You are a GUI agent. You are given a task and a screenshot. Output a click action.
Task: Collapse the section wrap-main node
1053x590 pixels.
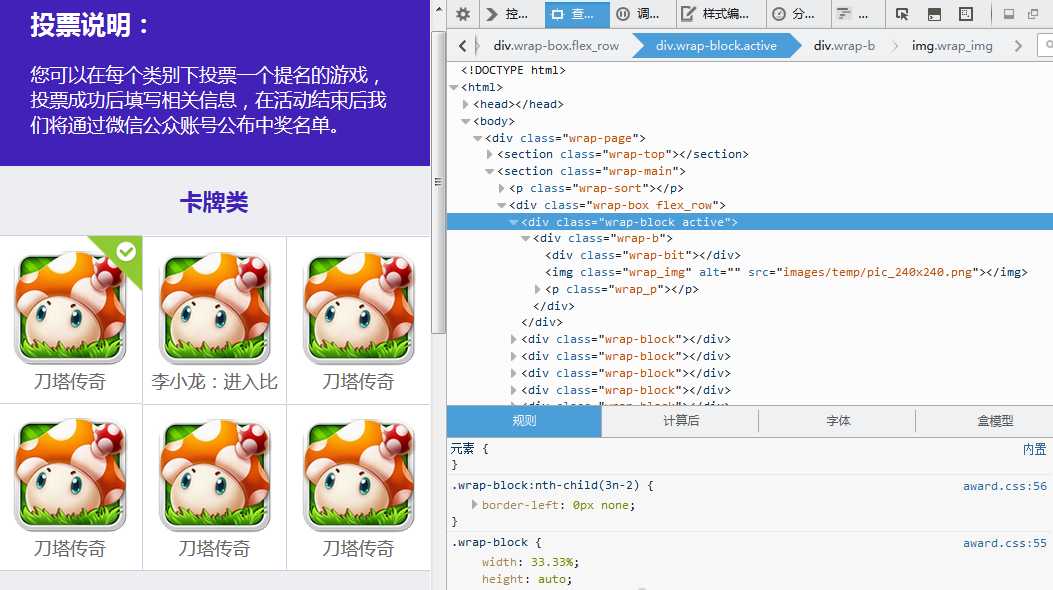click(490, 171)
